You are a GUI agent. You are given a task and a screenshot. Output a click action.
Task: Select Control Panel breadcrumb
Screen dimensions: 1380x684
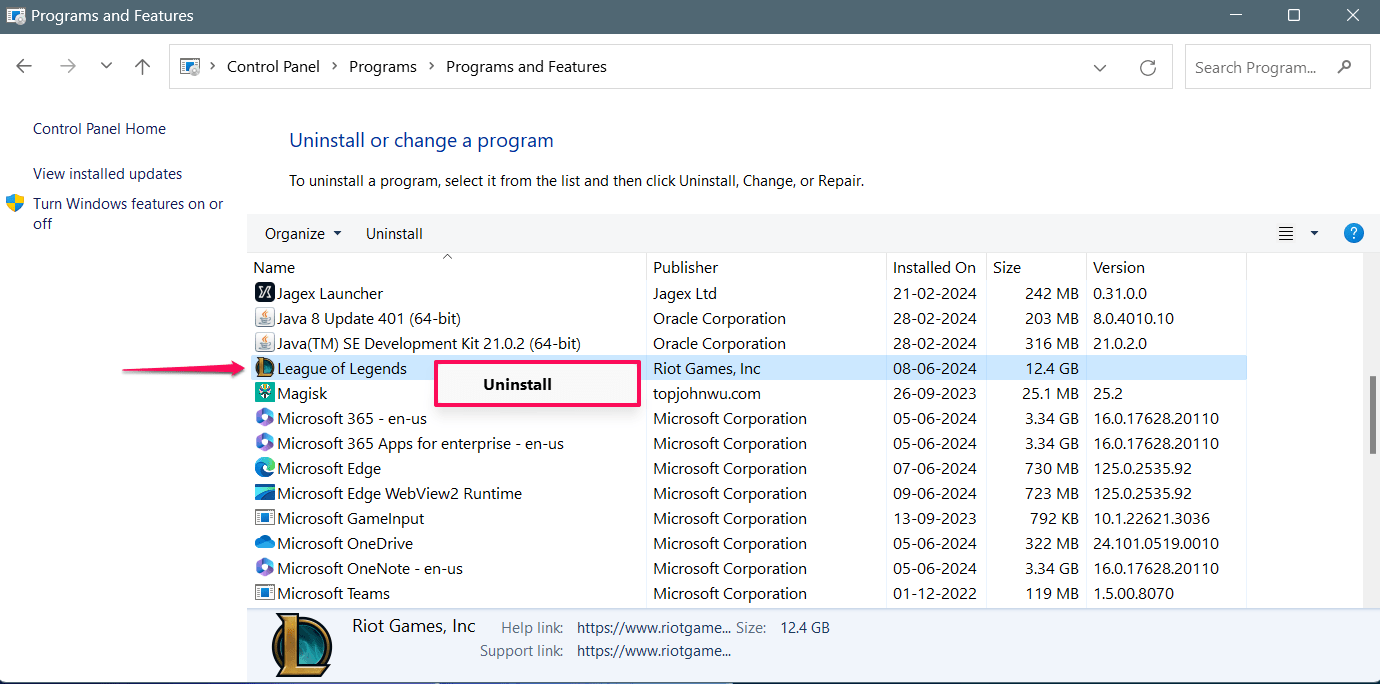tap(273, 67)
